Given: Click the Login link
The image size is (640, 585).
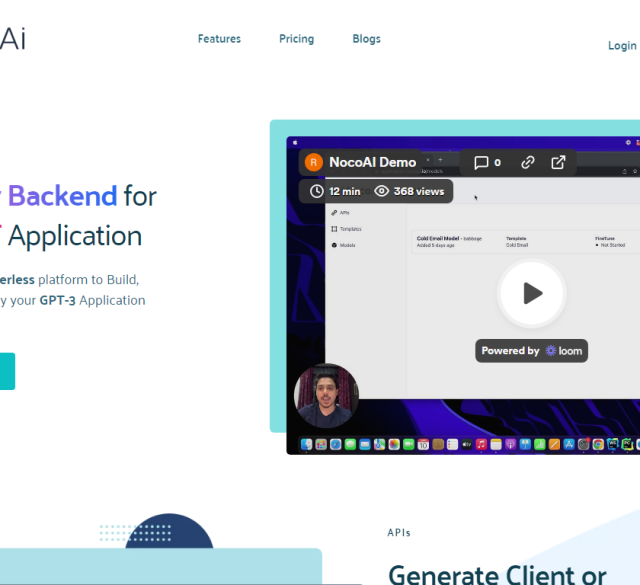Looking at the screenshot, I should pos(622,46).
